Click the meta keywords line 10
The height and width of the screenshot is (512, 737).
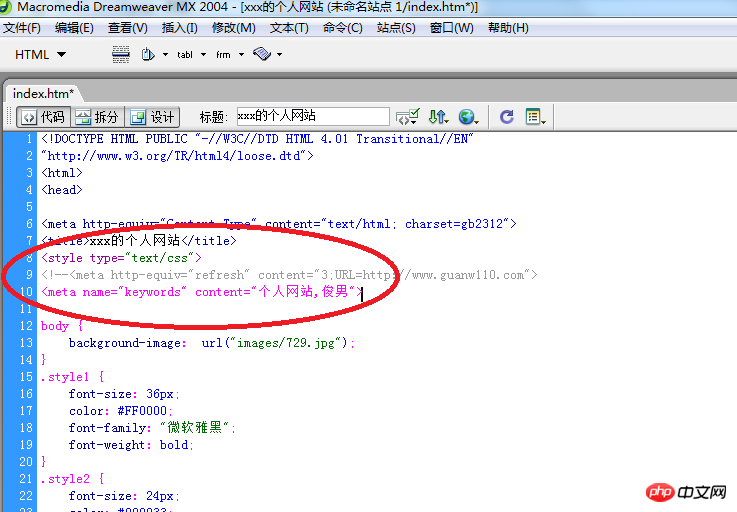tap(202, 291)
